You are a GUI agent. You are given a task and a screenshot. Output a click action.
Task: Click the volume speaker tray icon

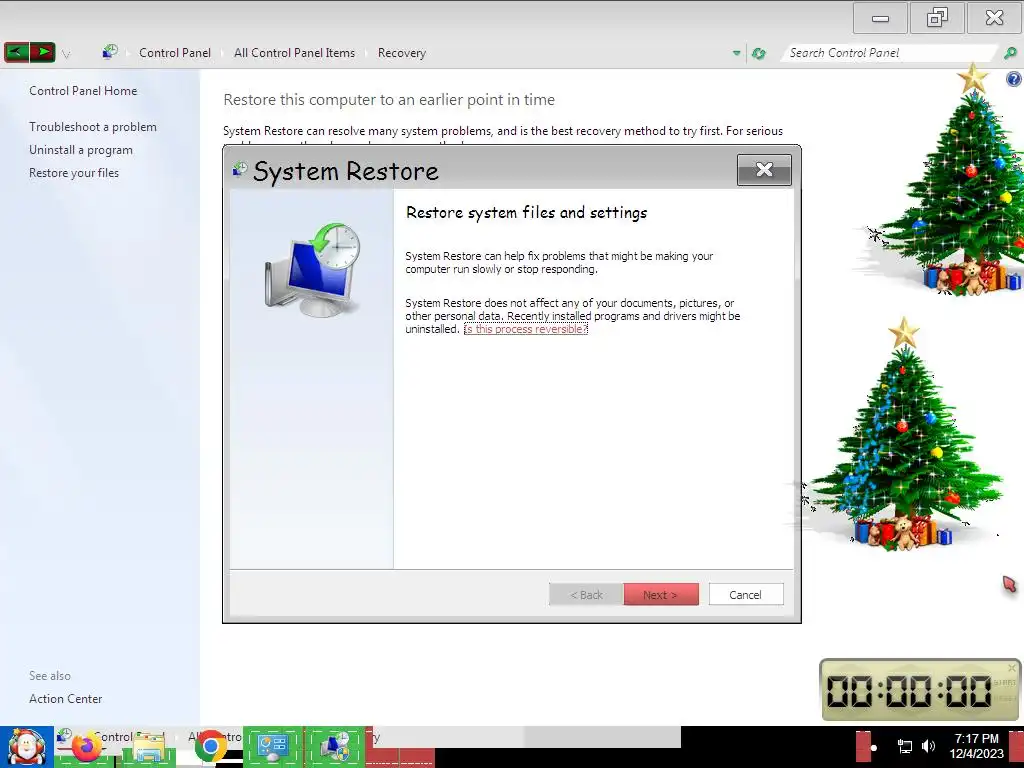tap(929, 746)
